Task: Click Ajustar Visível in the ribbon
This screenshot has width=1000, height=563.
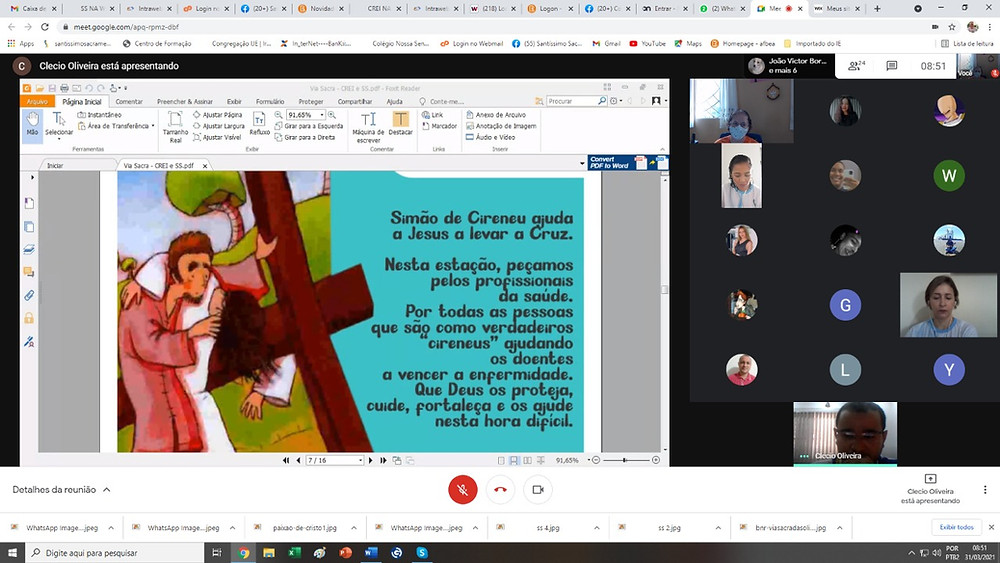Action: click(x=217, y=137)
